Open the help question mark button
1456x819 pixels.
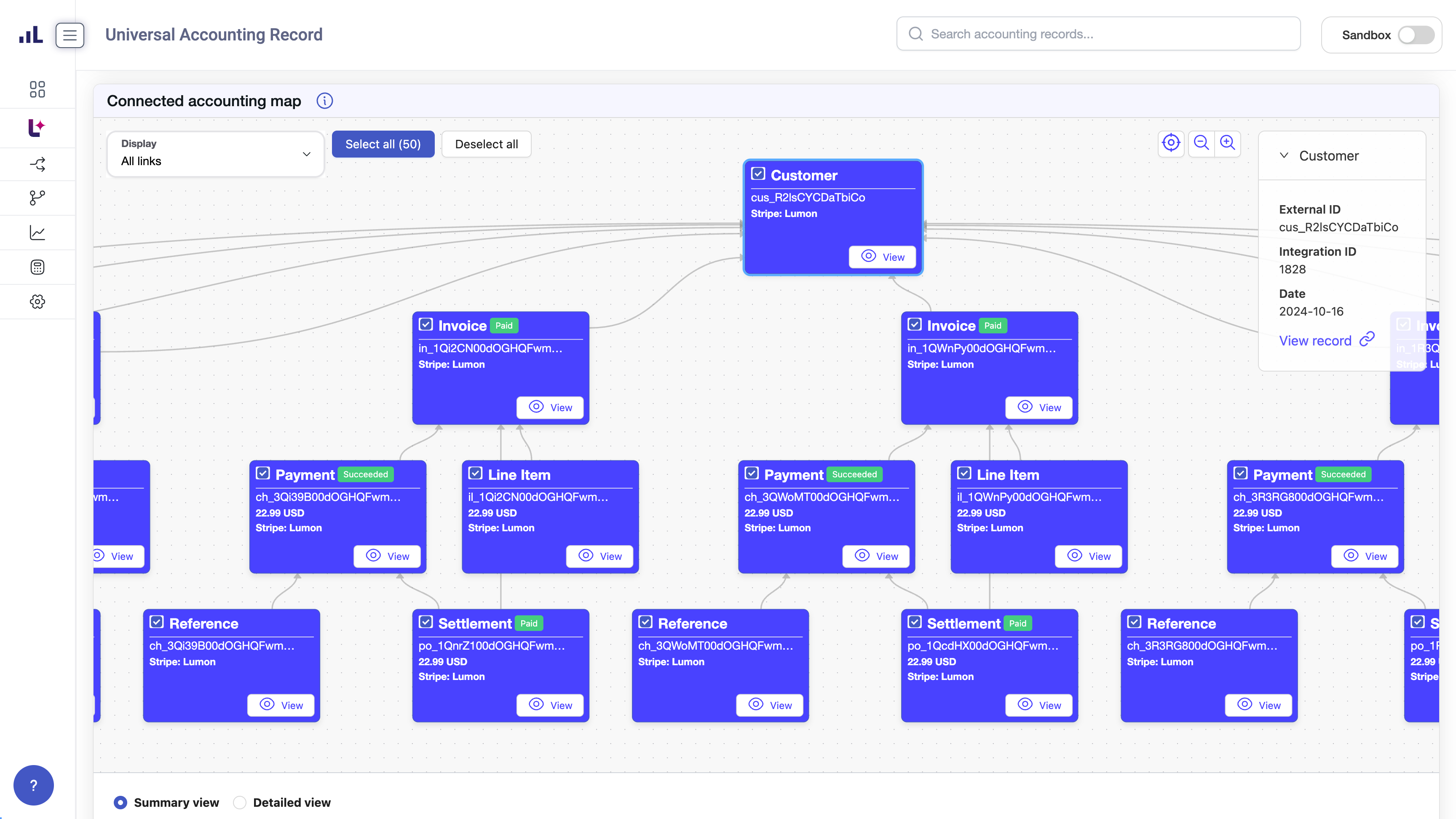[x=33, y=785]
